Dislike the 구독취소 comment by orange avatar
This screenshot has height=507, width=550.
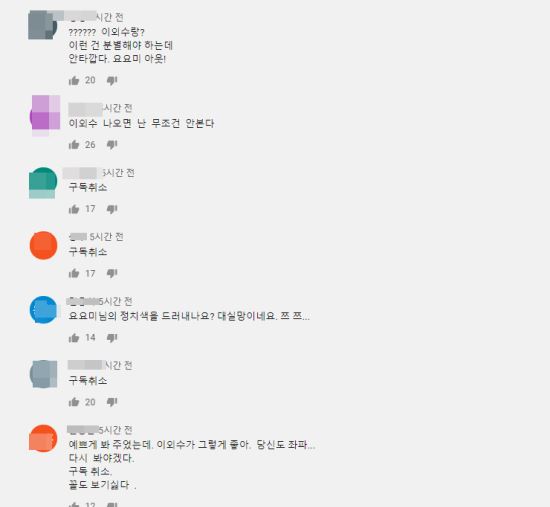pos(112,273)
